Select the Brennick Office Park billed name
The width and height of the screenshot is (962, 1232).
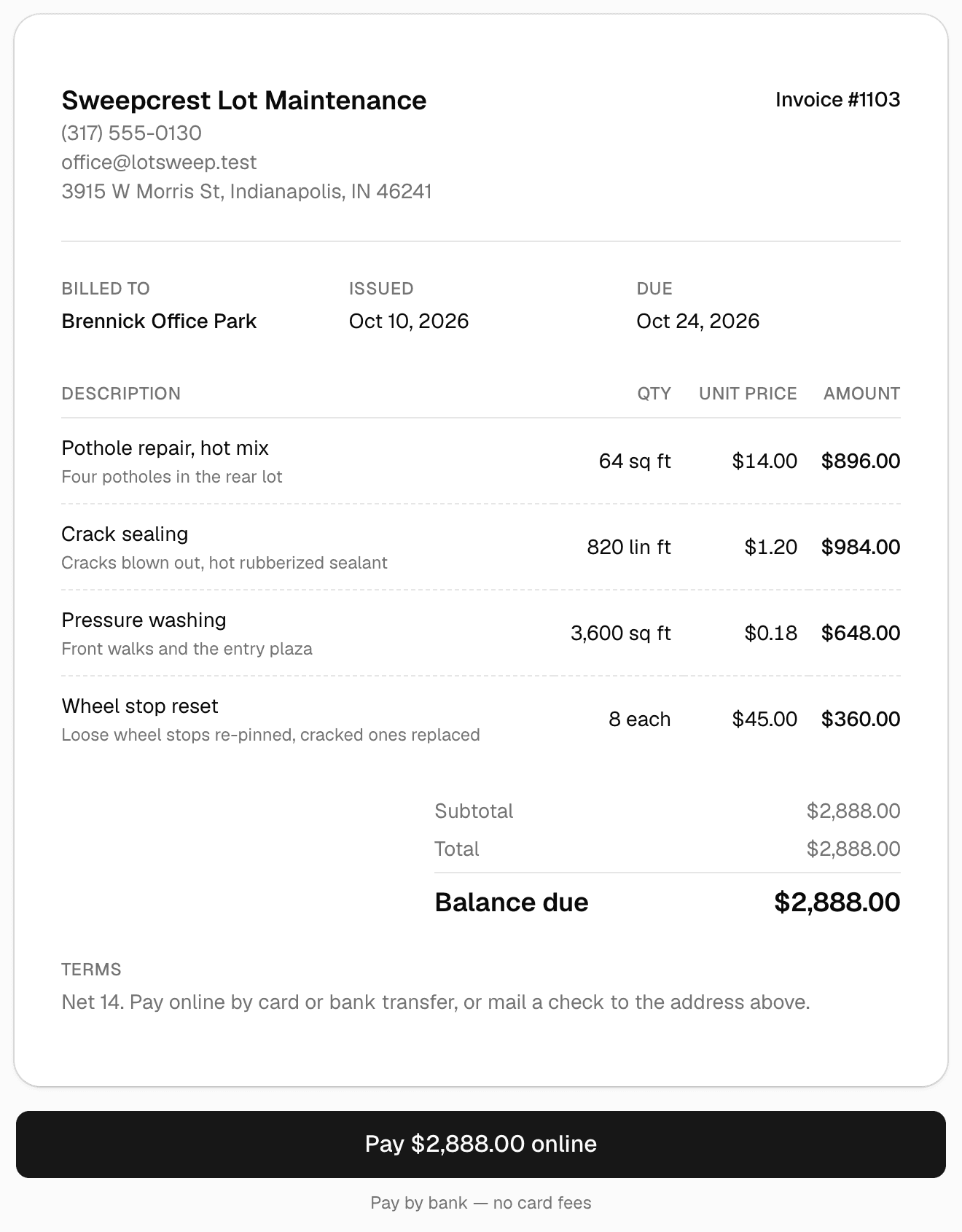pyautogui.click(x=159, y=321)
